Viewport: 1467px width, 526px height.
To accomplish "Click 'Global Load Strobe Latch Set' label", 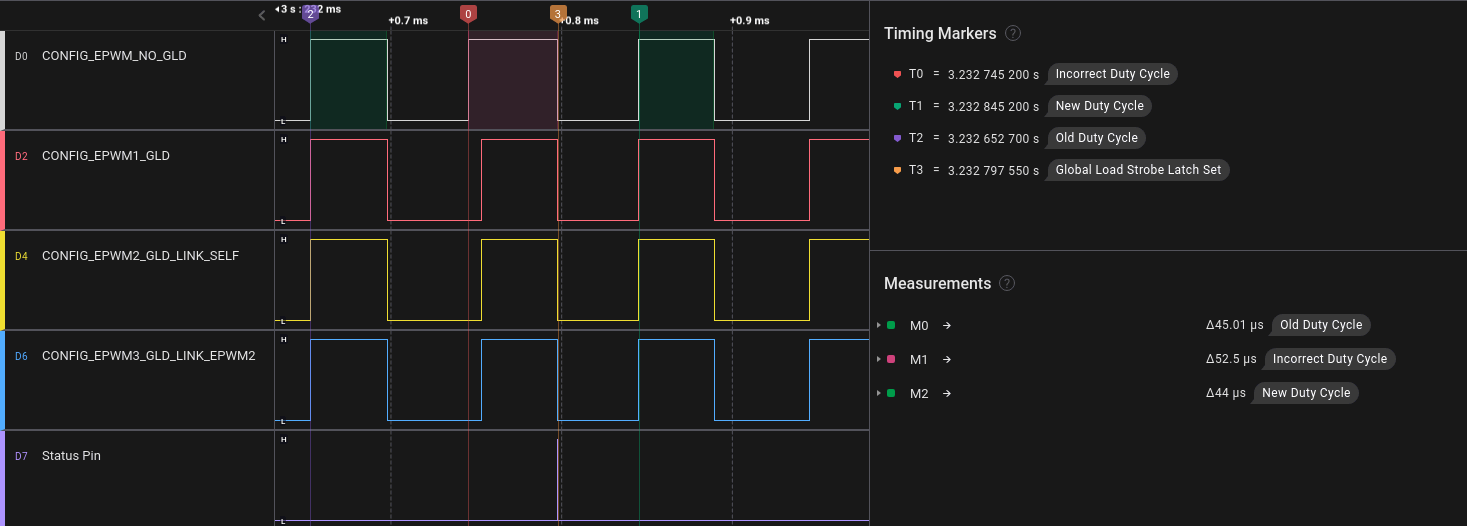I will coord(1138,170).
